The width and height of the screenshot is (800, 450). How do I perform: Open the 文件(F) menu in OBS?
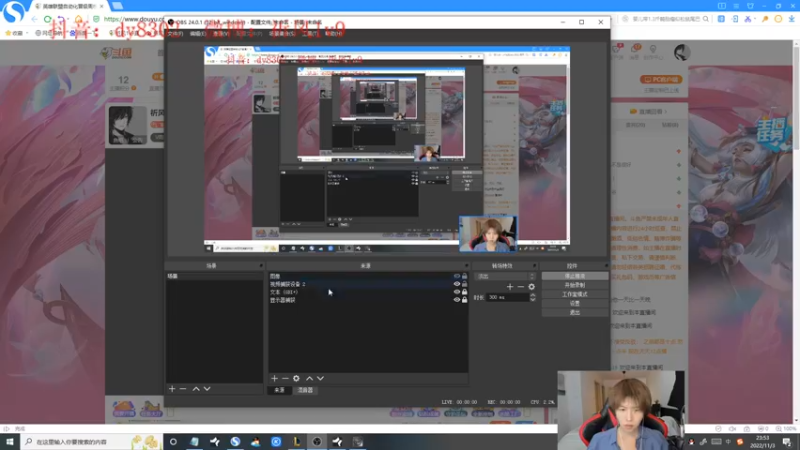[175, 34]
